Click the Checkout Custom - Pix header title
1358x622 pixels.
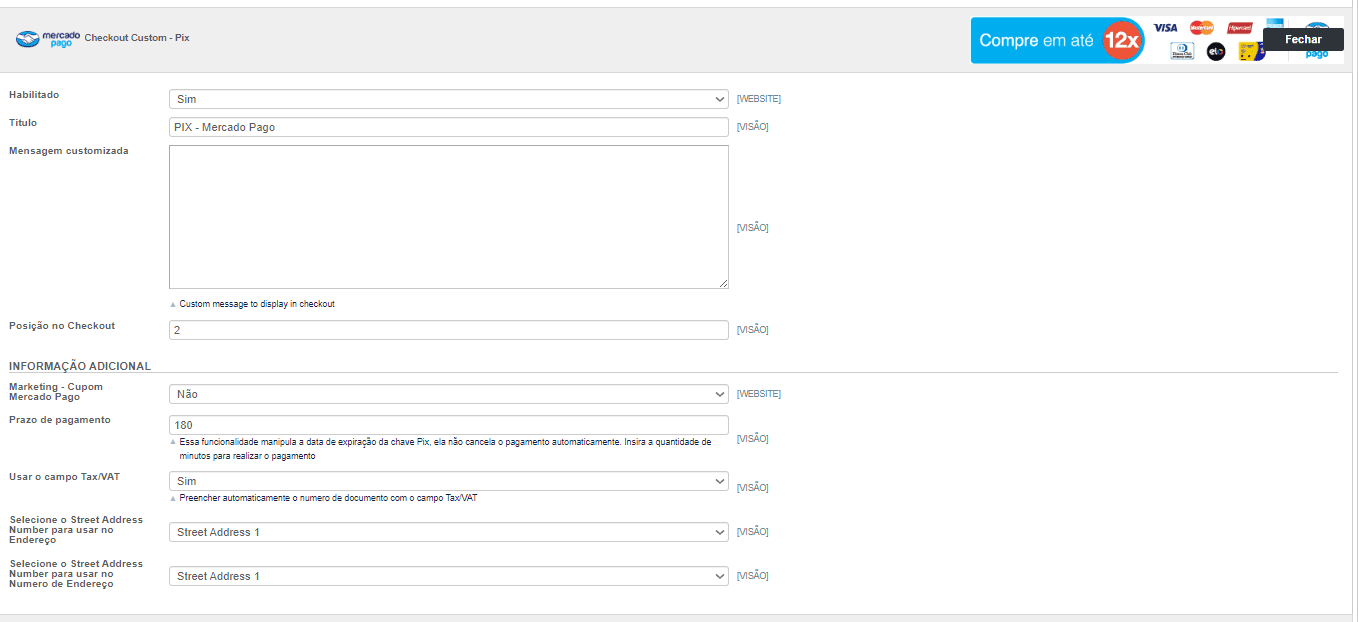click(137, 38)
